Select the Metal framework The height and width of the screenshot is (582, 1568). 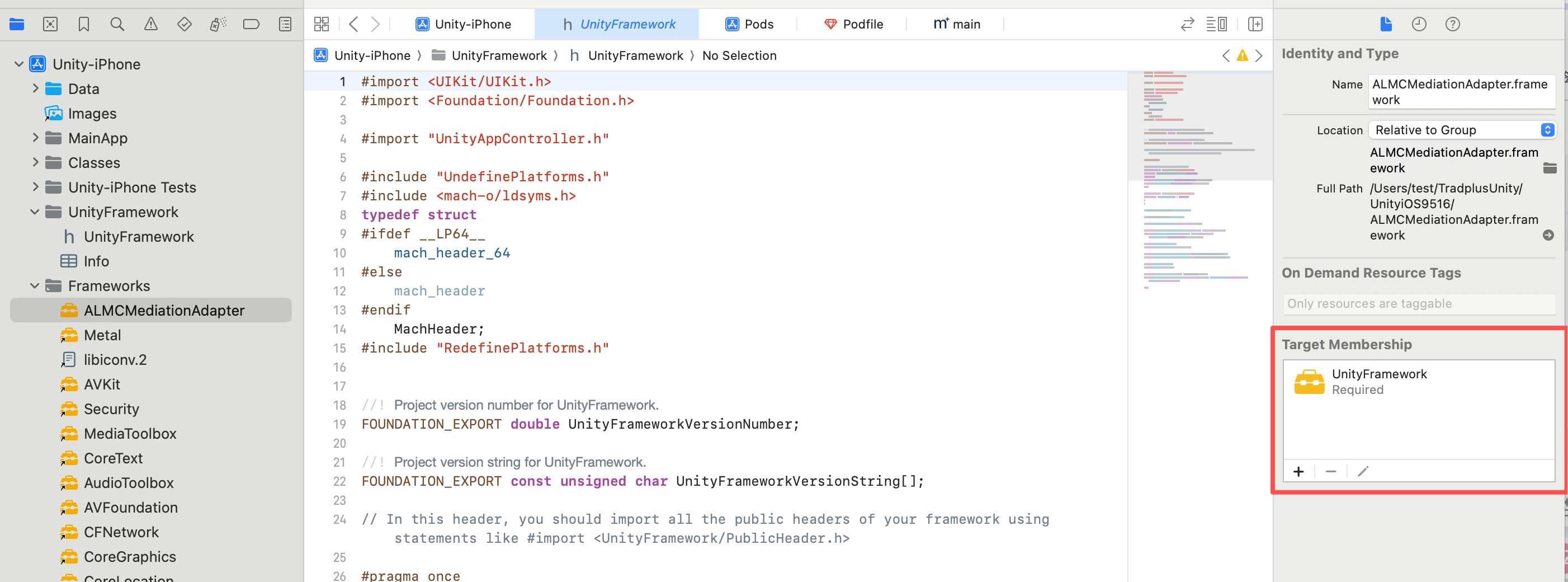[102, 335]
